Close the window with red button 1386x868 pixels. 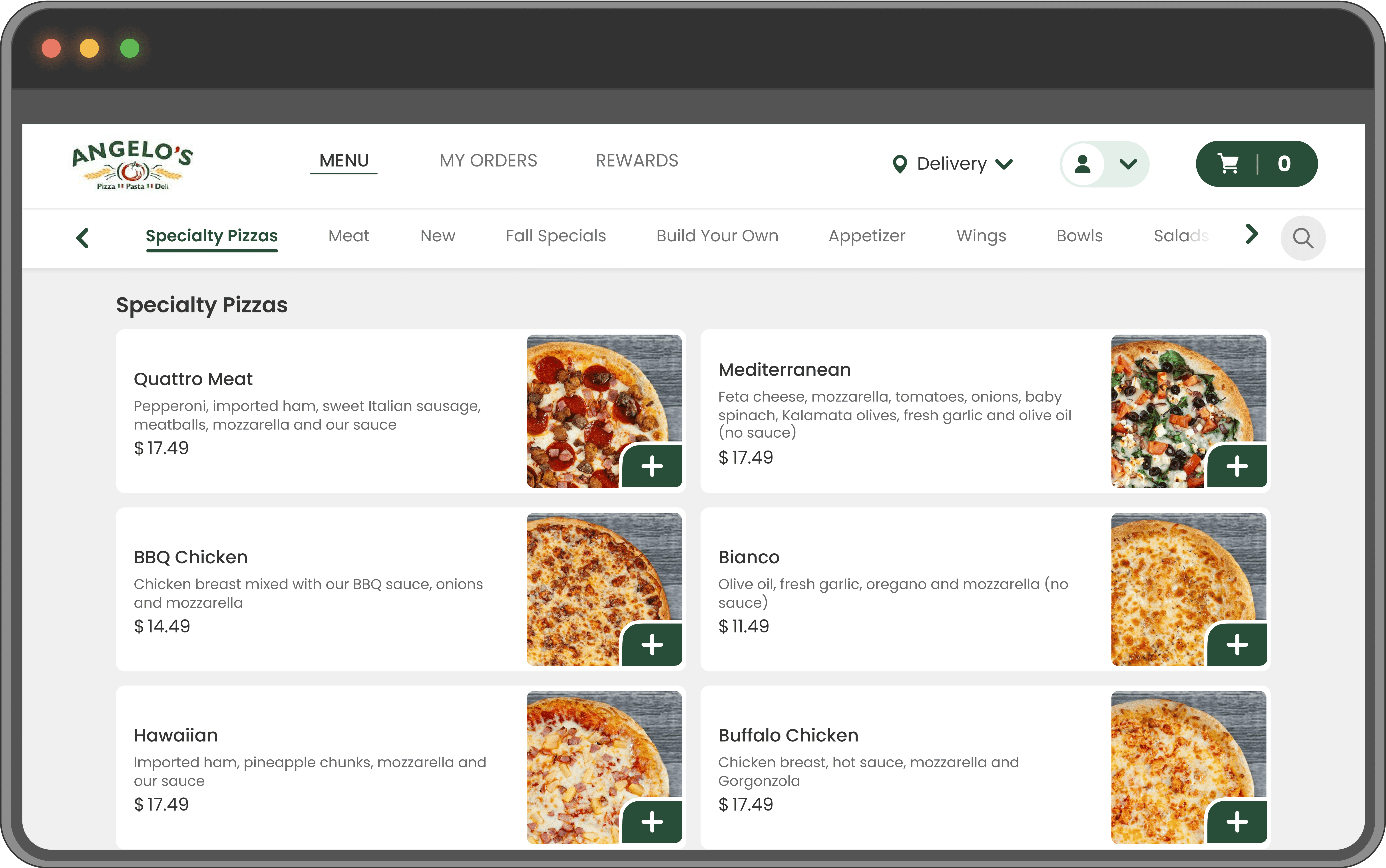(51, 48)
